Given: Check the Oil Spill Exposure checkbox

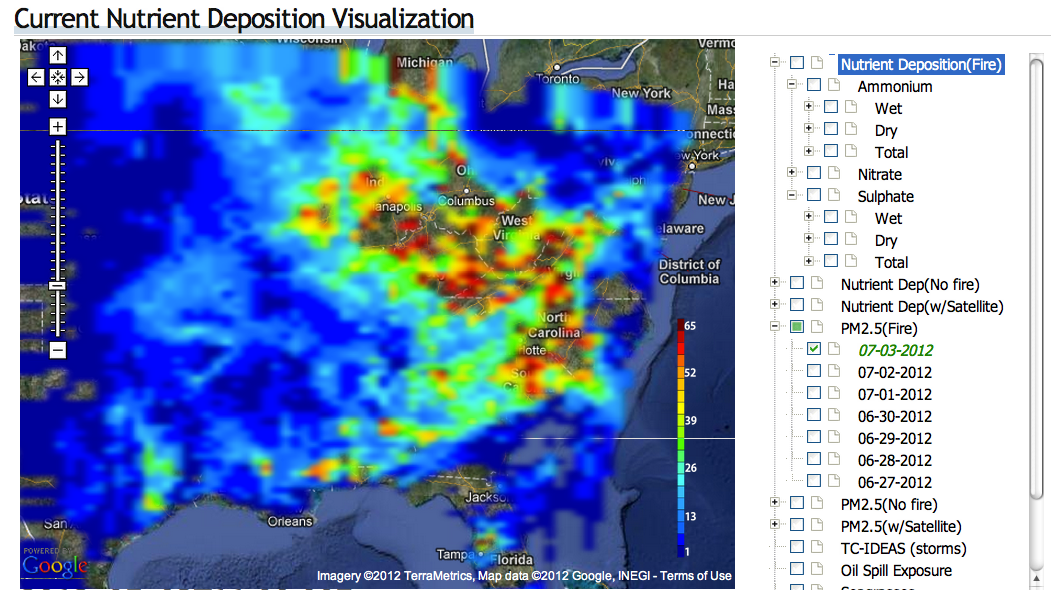Looking at the screenshot, I should pyautogui.click(x=797, y=569).
